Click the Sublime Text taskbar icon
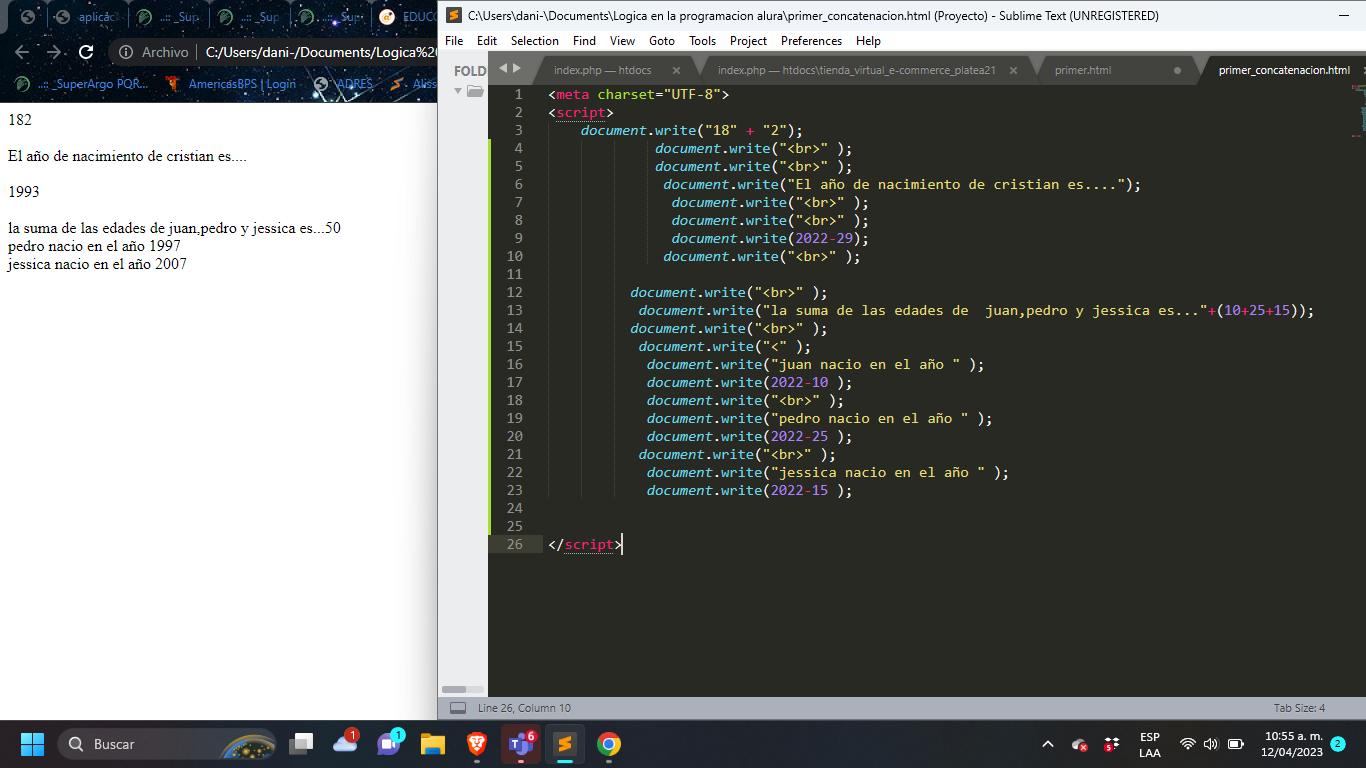Screen dimensions: 1366x768 [565, 744]
